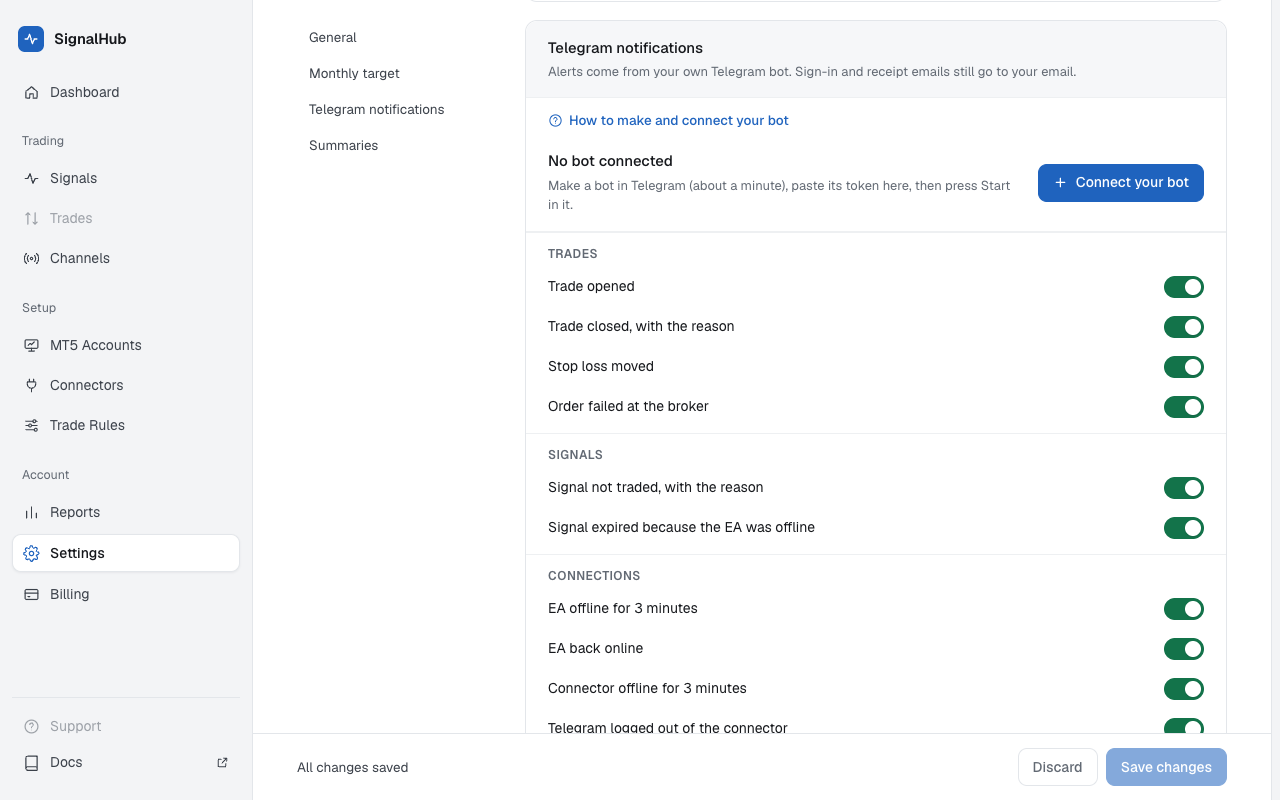Viewport: 1280px width, 800px height.
Task: Switch off Order failed at the broker
Action: (x=1184, y=407)
